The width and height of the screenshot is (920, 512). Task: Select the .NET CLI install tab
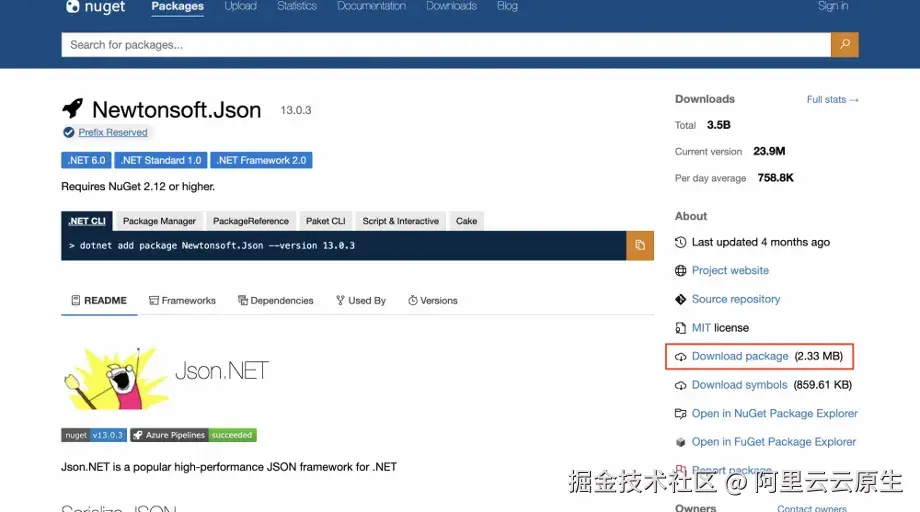[x=87, y=221]
